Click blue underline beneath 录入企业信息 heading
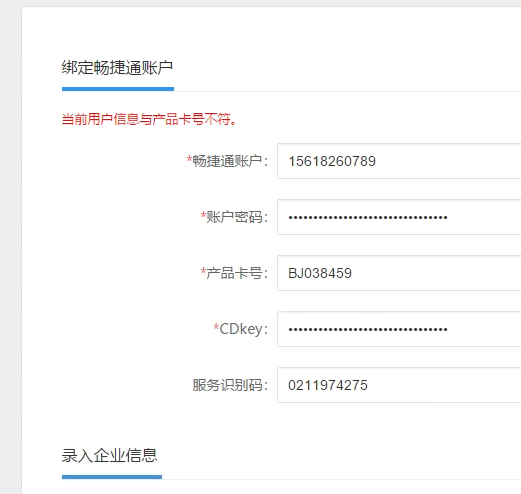Image resolution: width=521 pixels, height=494 pixels. tap(112, 477)
